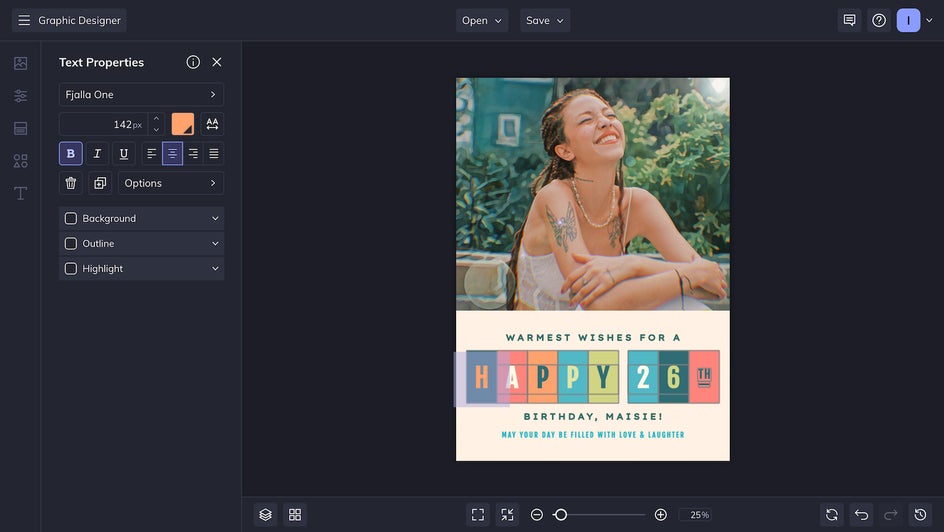Open the Text tool sidebar icon
Image resolution: width=944 pixels, height=532 pixels.
(x=20, y=193)
